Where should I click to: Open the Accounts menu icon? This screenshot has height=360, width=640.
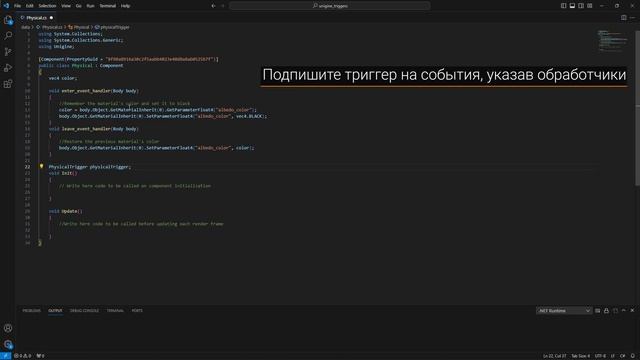[8, 328]
